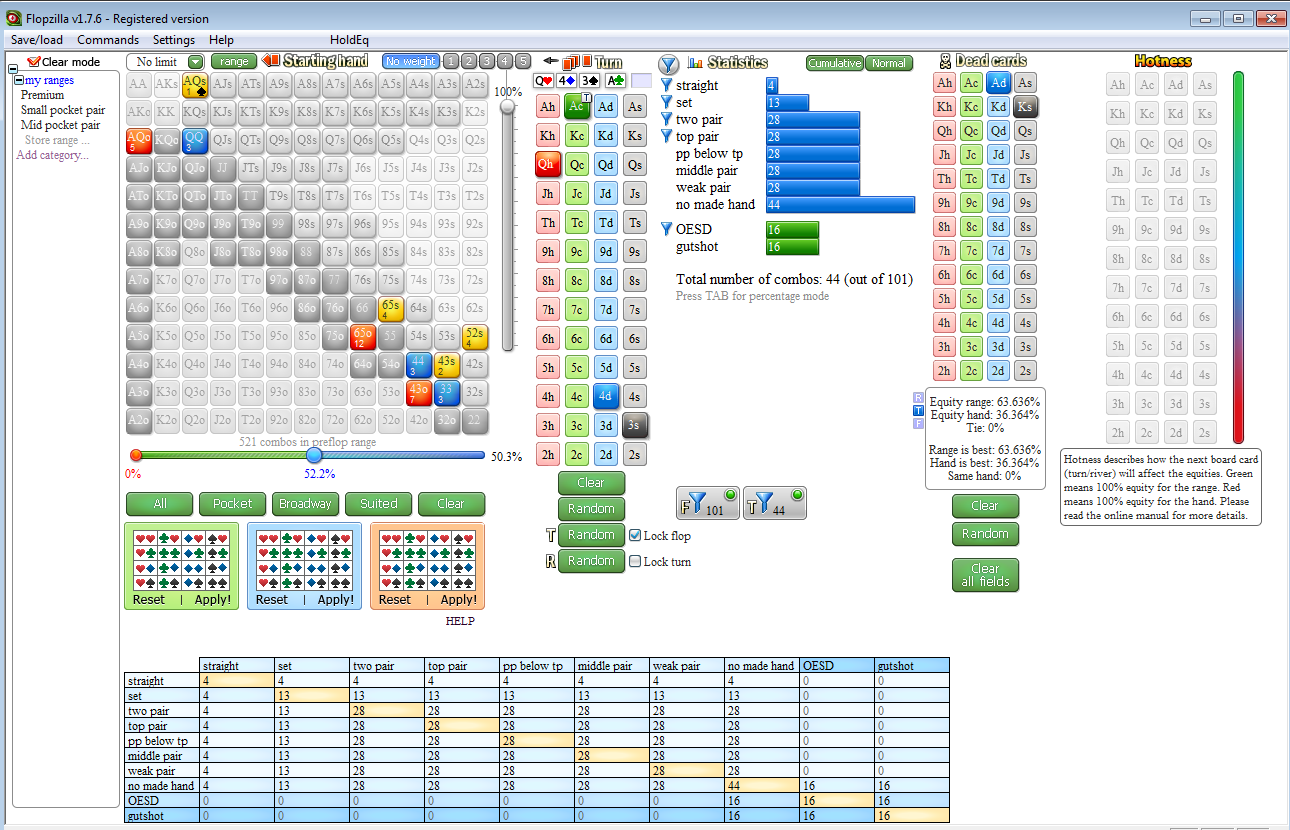Image resolution: width=1290 pixels, height=830 pixels.
Task: Switch statistics to Normal mode
Action: tap(888, 63)
